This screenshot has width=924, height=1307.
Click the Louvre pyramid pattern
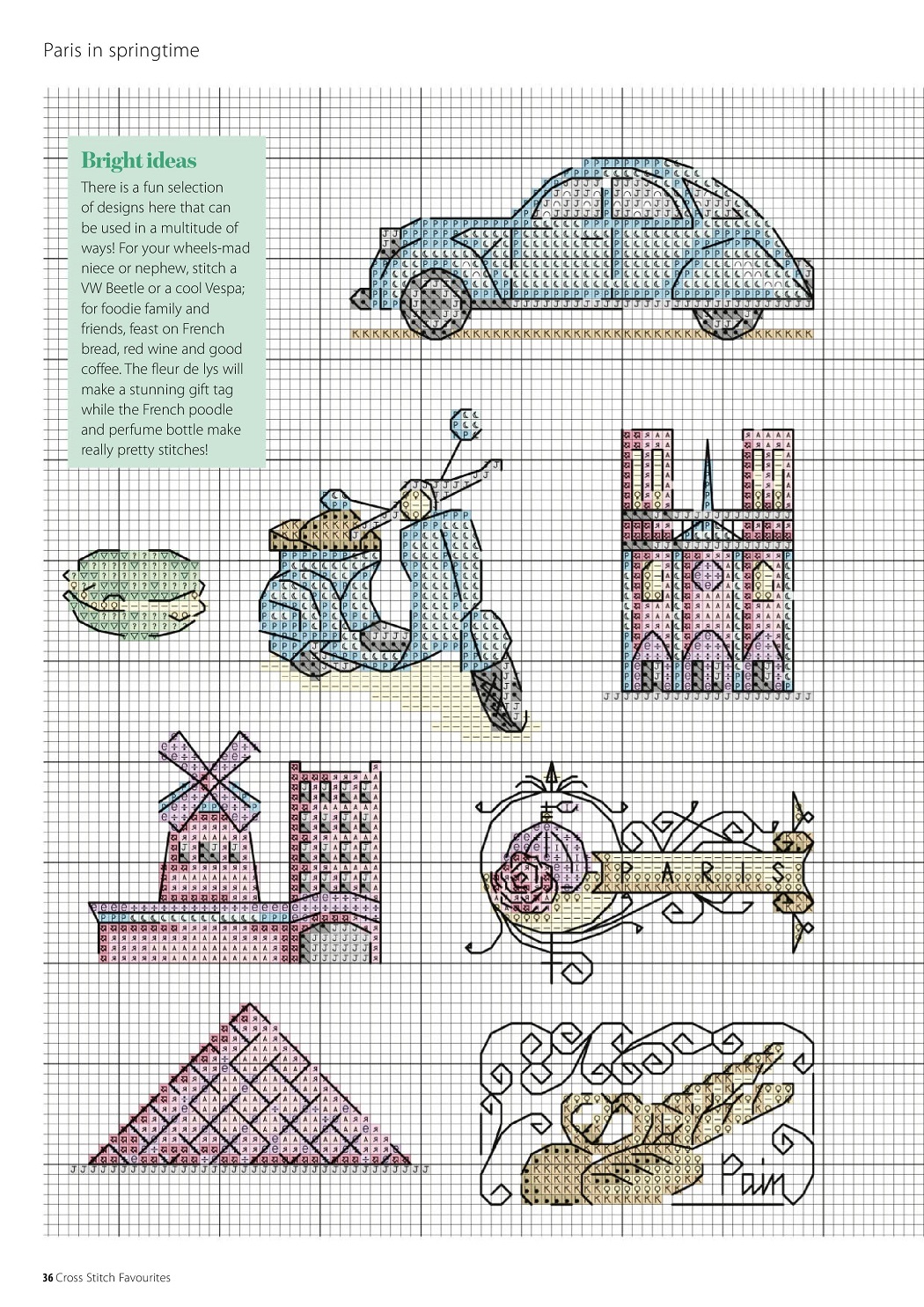pyautogui.click(x=248, y=1088)
